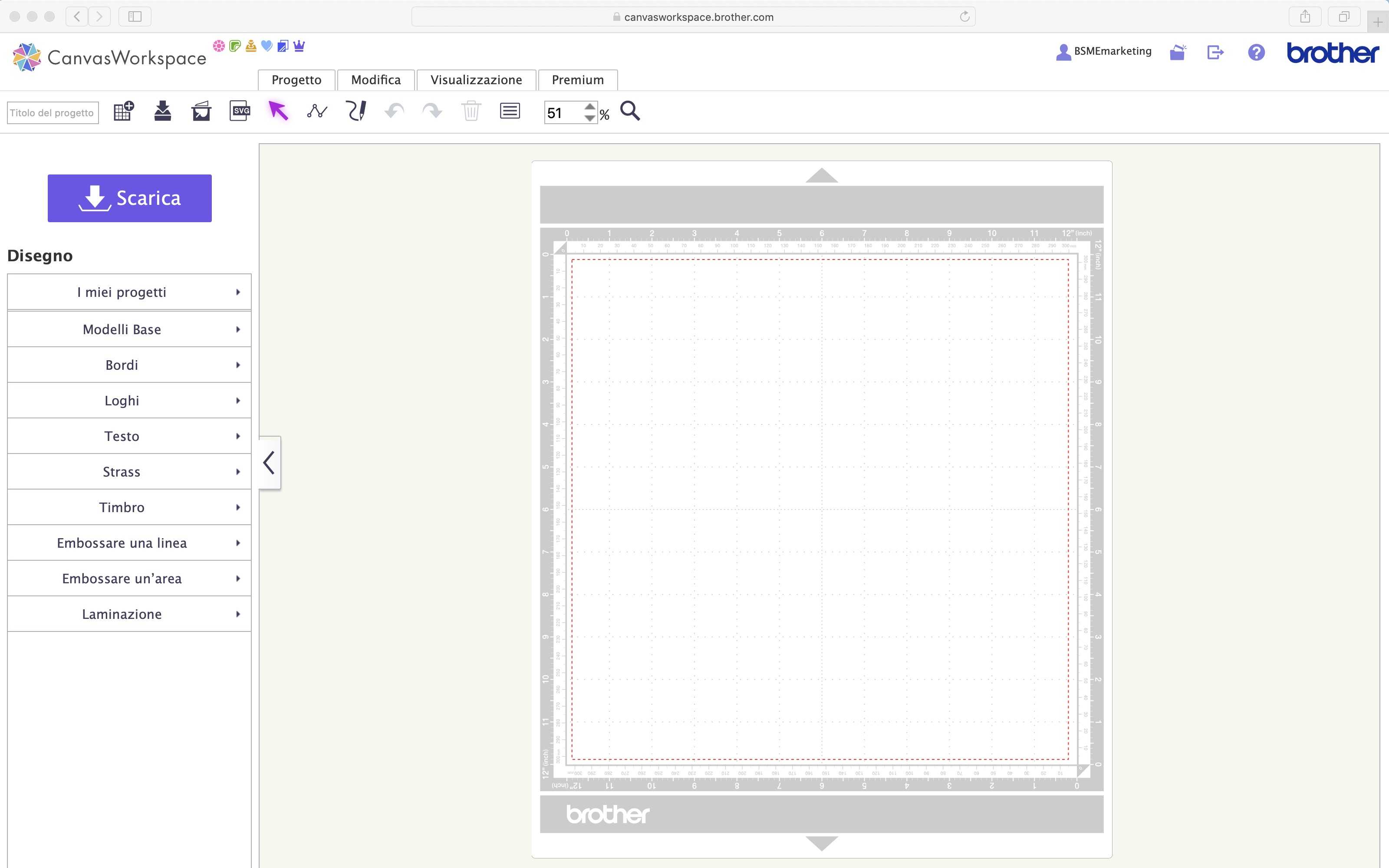Click the Scarica download button

pos(130,198)
